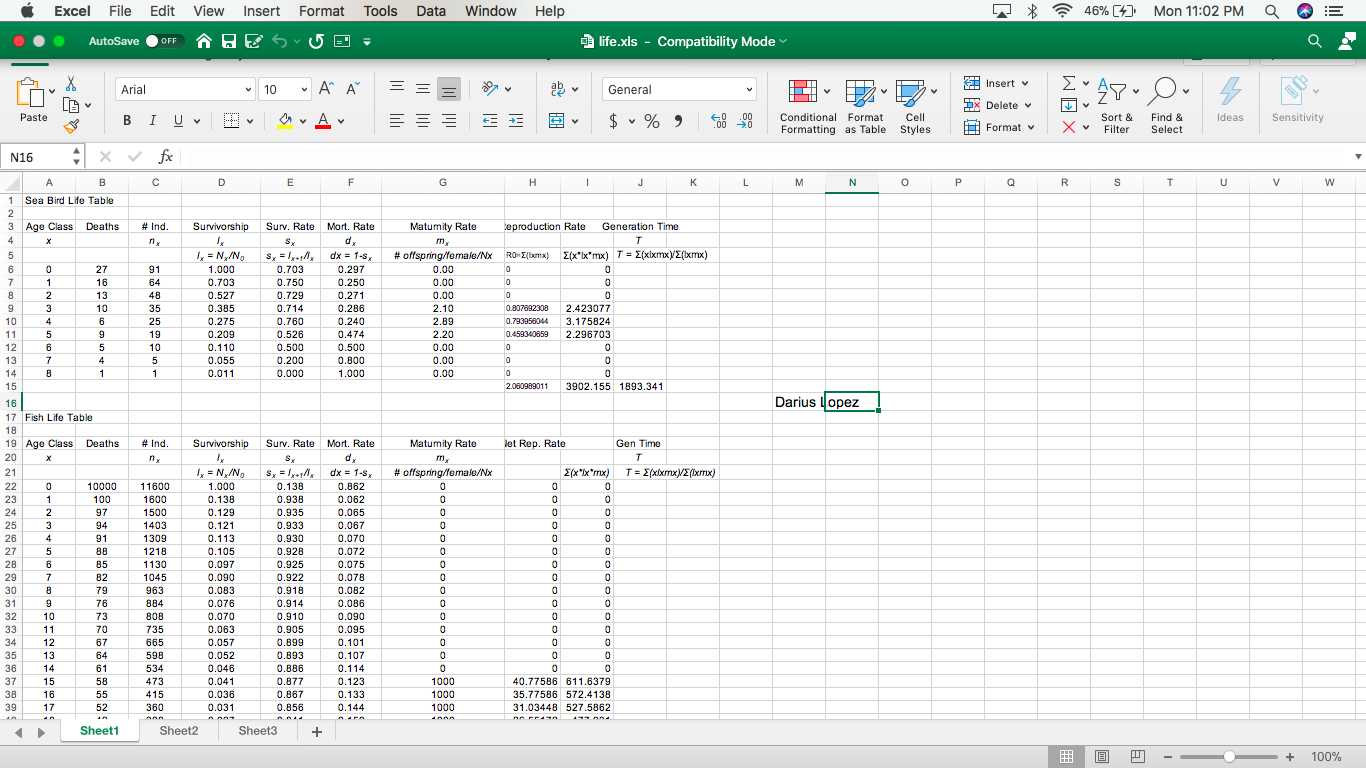The image size is (1366, 768).
Task: Toggle bold formatting
Action: pos(128,121)
